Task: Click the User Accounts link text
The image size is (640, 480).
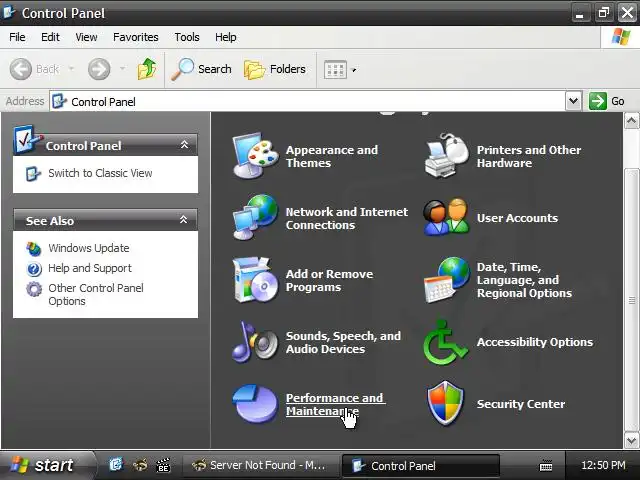Action: [x=517, y=218]
